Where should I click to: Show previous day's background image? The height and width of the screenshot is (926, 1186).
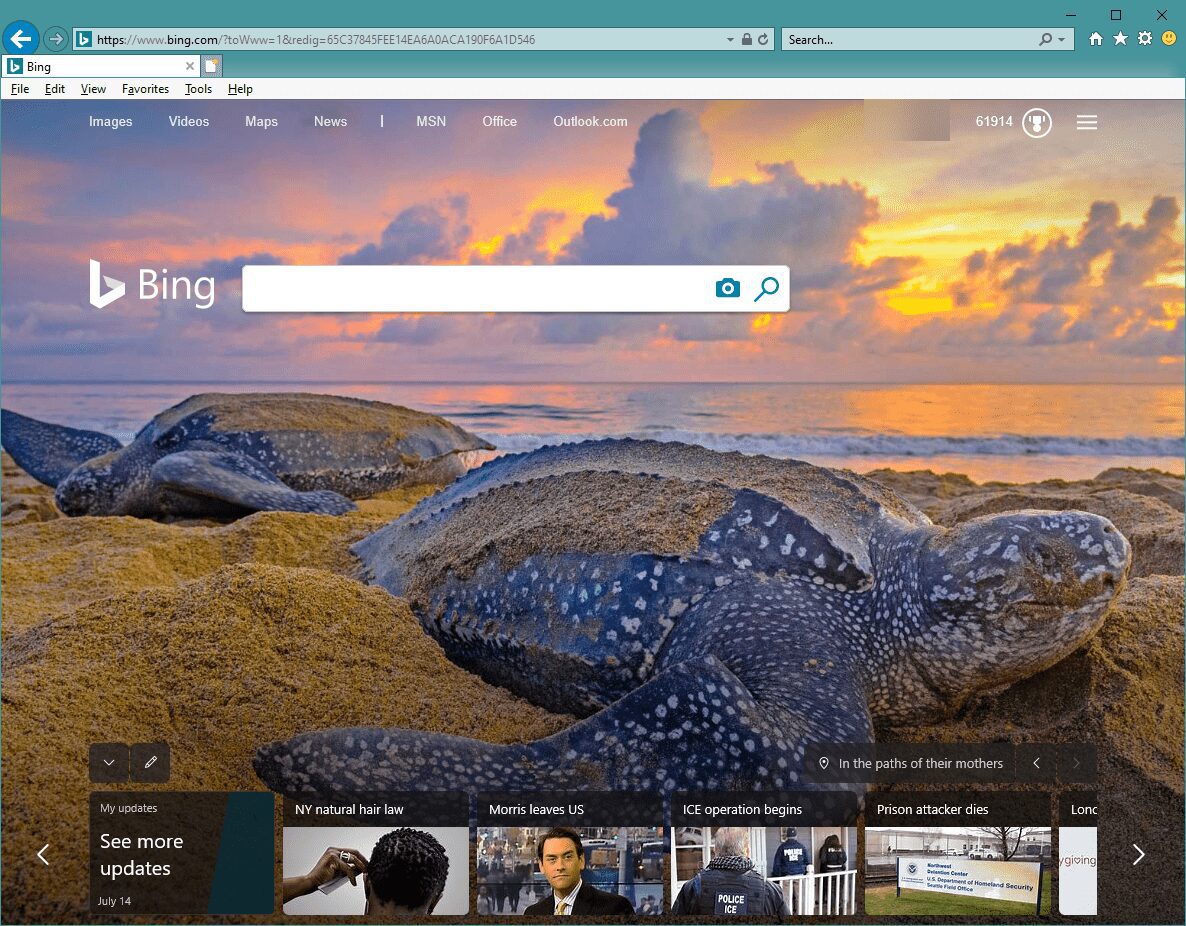tap(1036, 763)
